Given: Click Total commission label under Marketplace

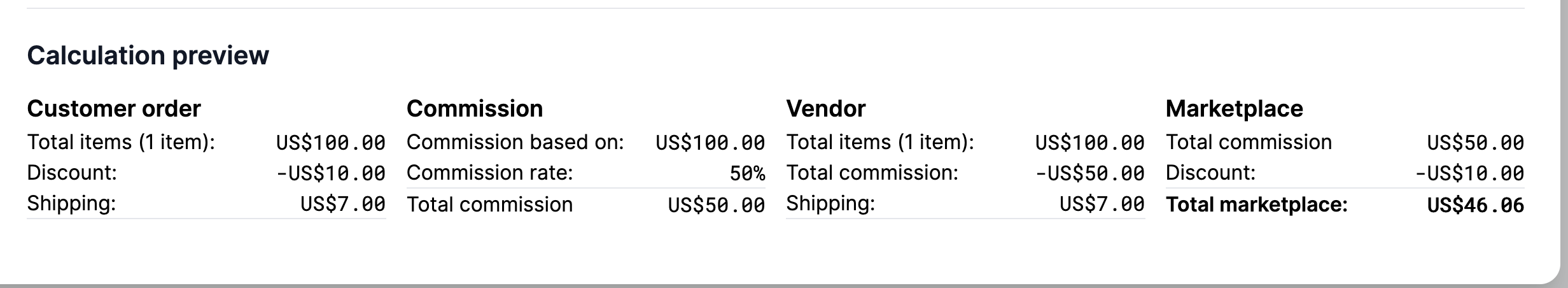Looking at the screenshot, I should coord(1249,142).
